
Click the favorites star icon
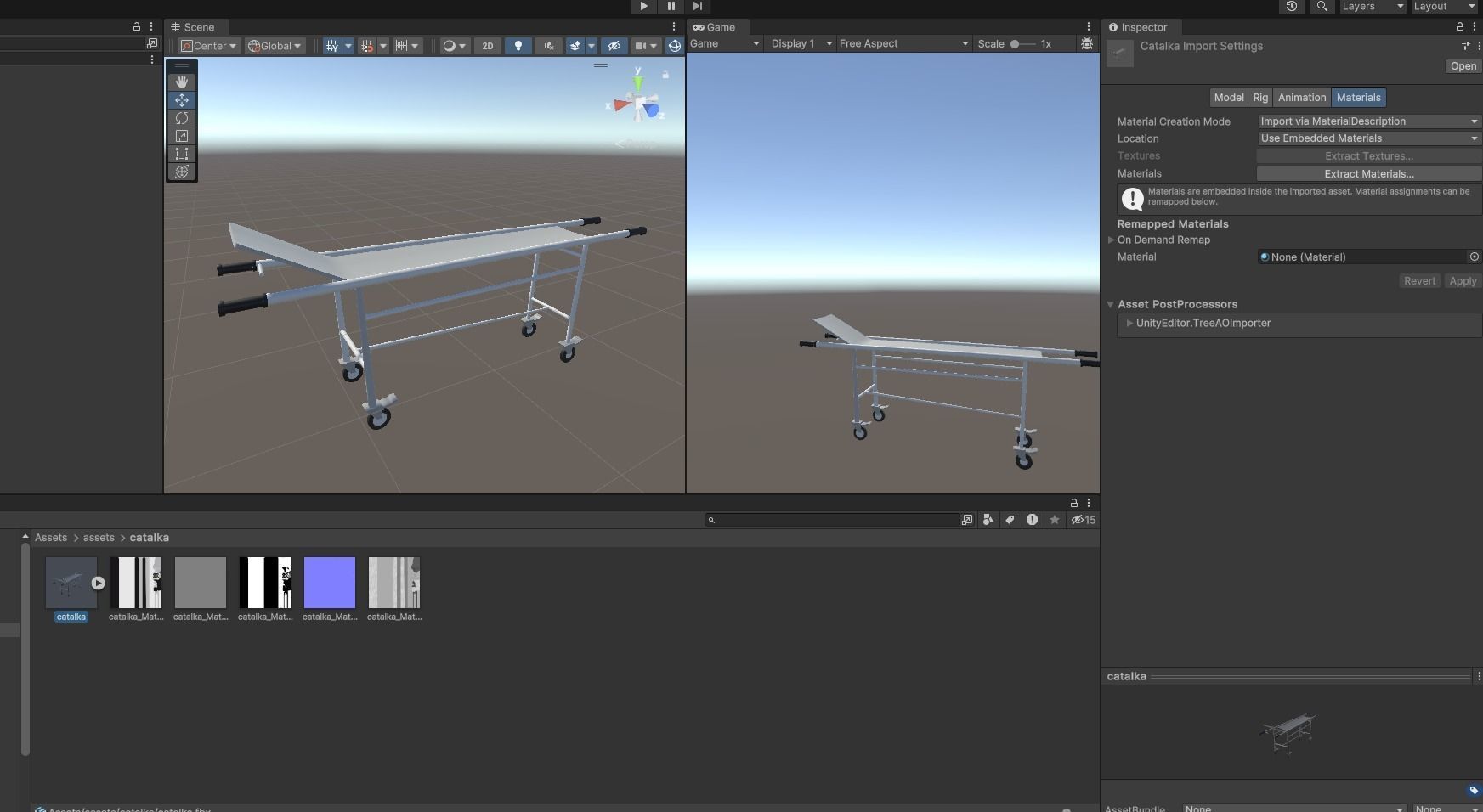pos(1055,520)
